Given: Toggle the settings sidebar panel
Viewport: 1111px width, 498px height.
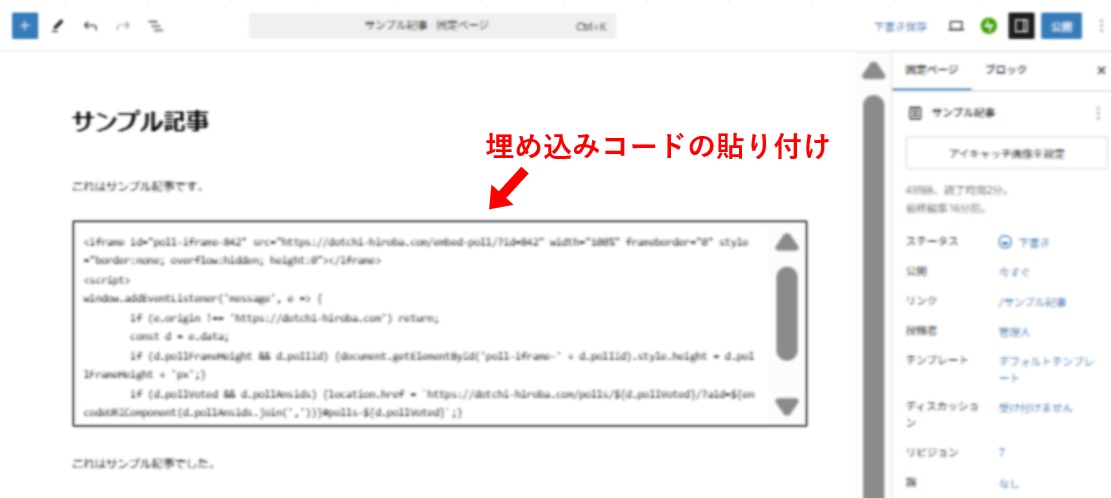Looking at the screenshot, I should (x=1021, y=27).
